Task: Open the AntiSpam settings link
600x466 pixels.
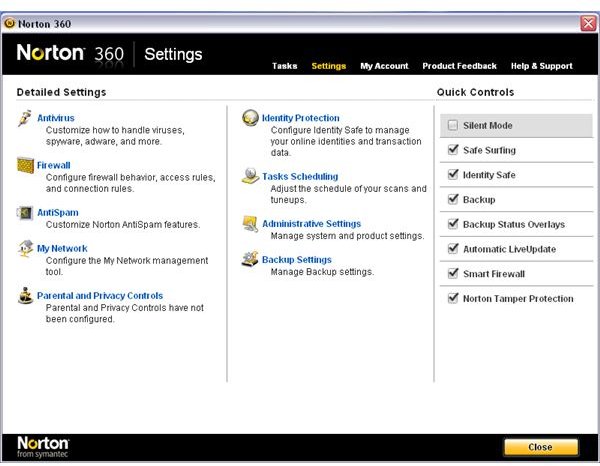Action: click(x=58, y=212)
